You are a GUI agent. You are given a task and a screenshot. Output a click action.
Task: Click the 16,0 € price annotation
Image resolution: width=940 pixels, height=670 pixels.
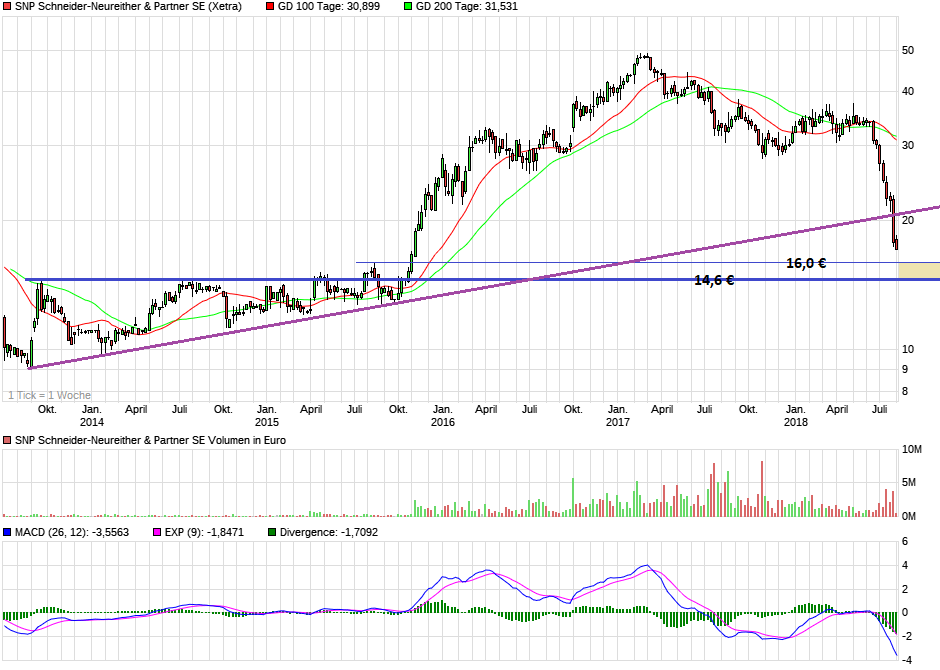pos(806,263)
